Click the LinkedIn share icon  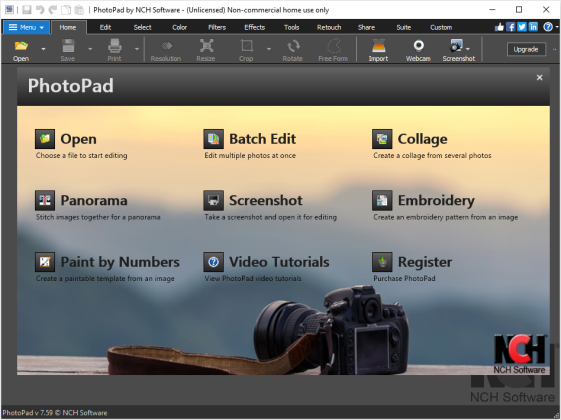coord(533,27)
